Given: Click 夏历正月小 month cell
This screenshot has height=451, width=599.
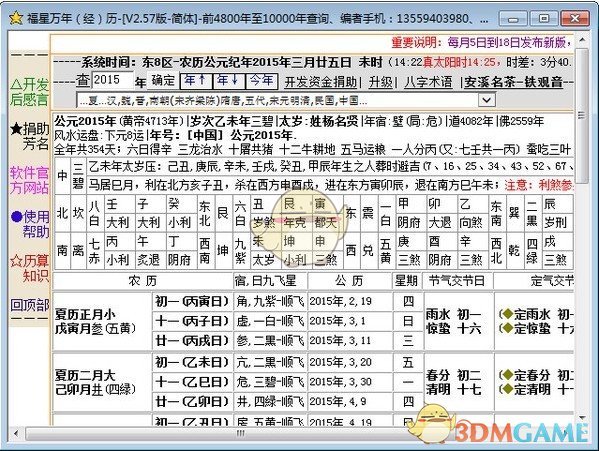Looking at the screenshot, I should (102, 321).
